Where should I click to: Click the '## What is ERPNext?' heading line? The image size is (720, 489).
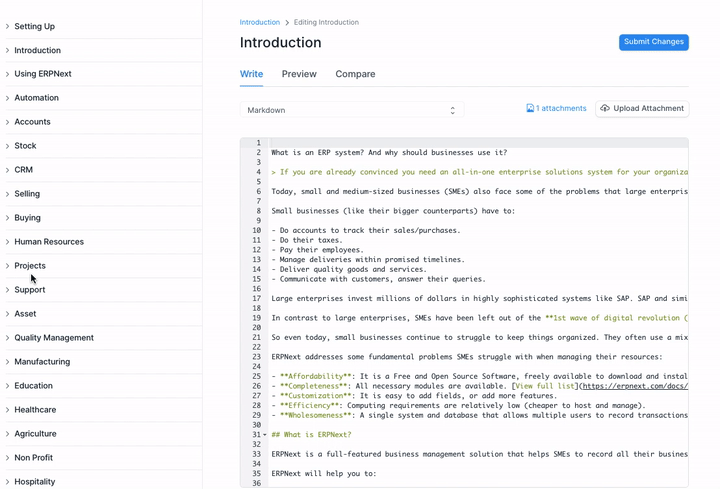[x=311, y=435]
